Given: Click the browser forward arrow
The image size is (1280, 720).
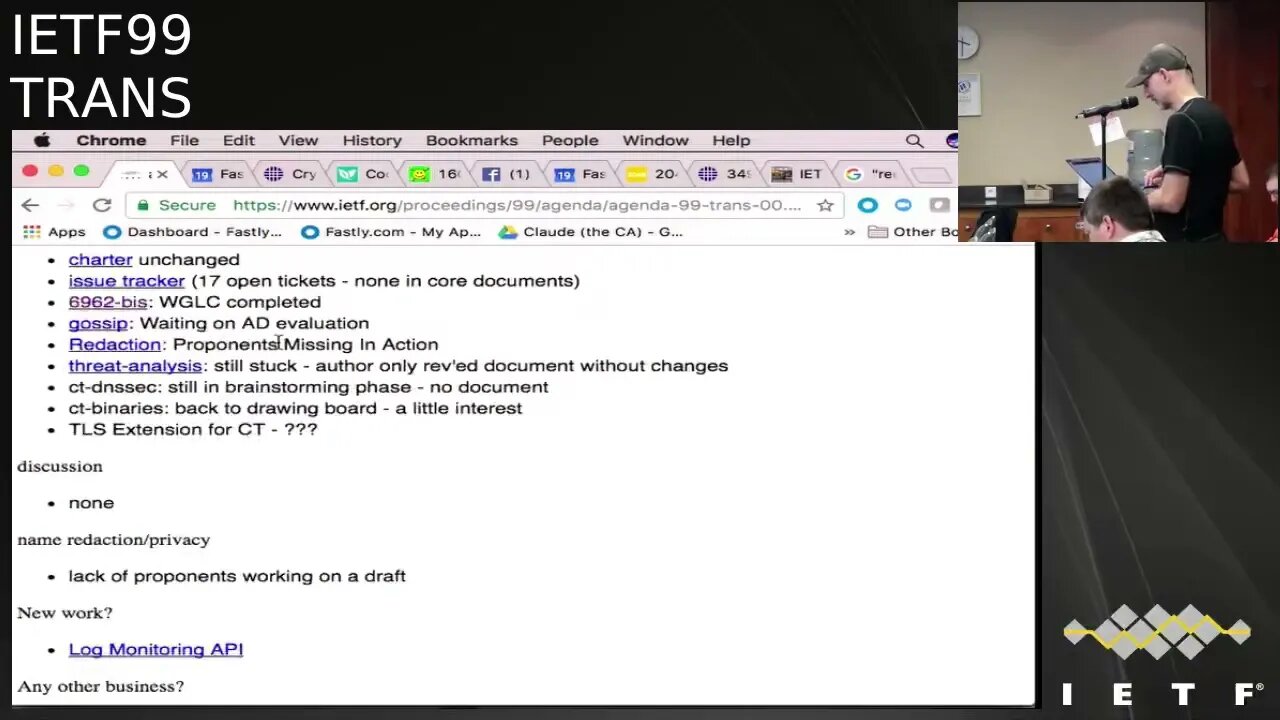Looking at the screenshot, I should tap(66, 205).
